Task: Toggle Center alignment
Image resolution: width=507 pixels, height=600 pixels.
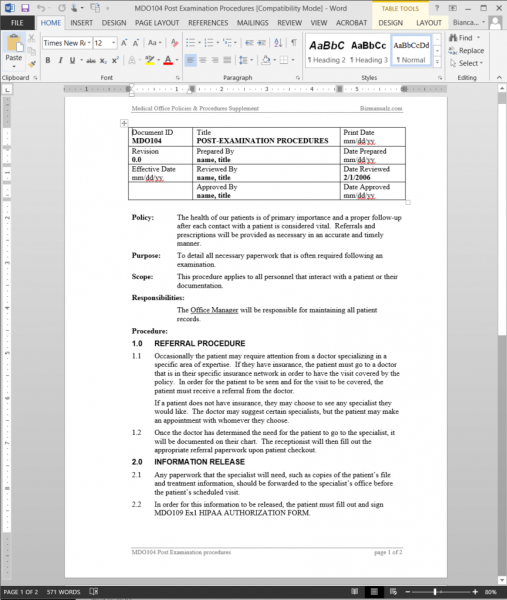Action: click(203, 60)
